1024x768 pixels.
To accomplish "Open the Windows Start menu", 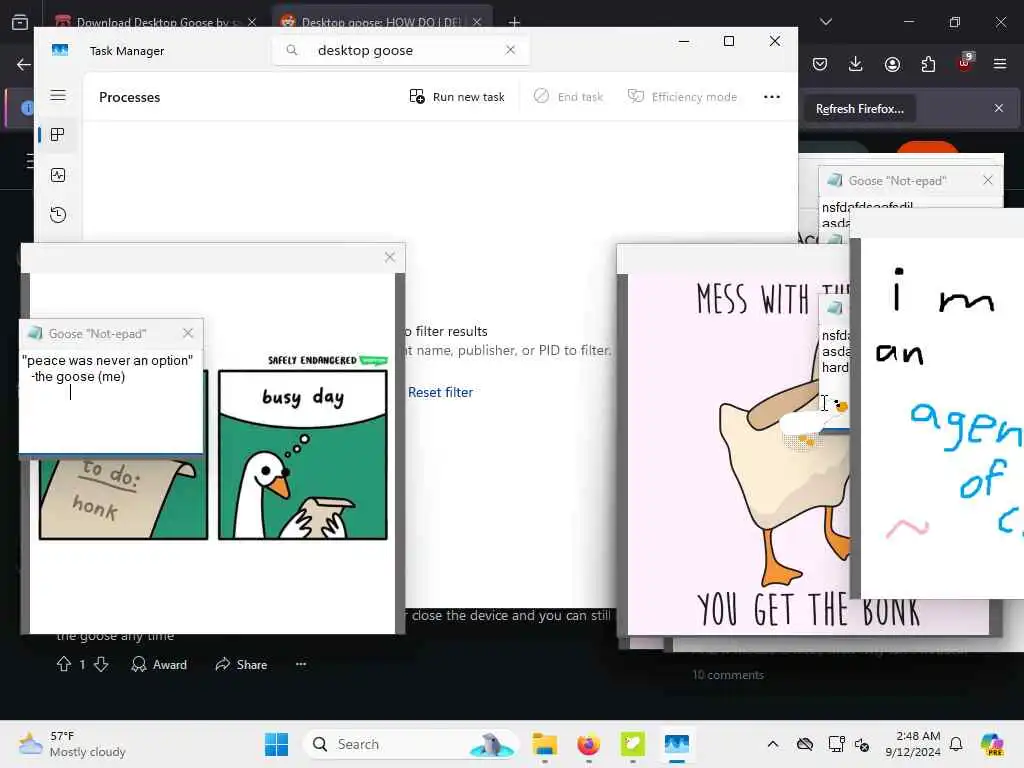I will pos(277,744).
